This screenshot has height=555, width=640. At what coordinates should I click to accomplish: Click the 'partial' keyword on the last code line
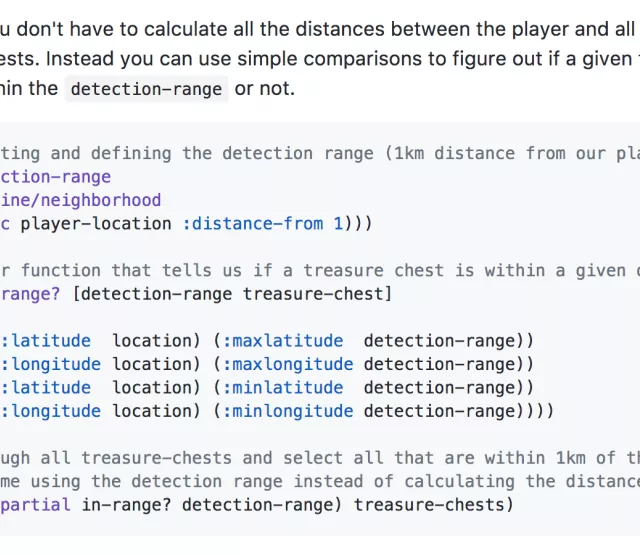36,504
